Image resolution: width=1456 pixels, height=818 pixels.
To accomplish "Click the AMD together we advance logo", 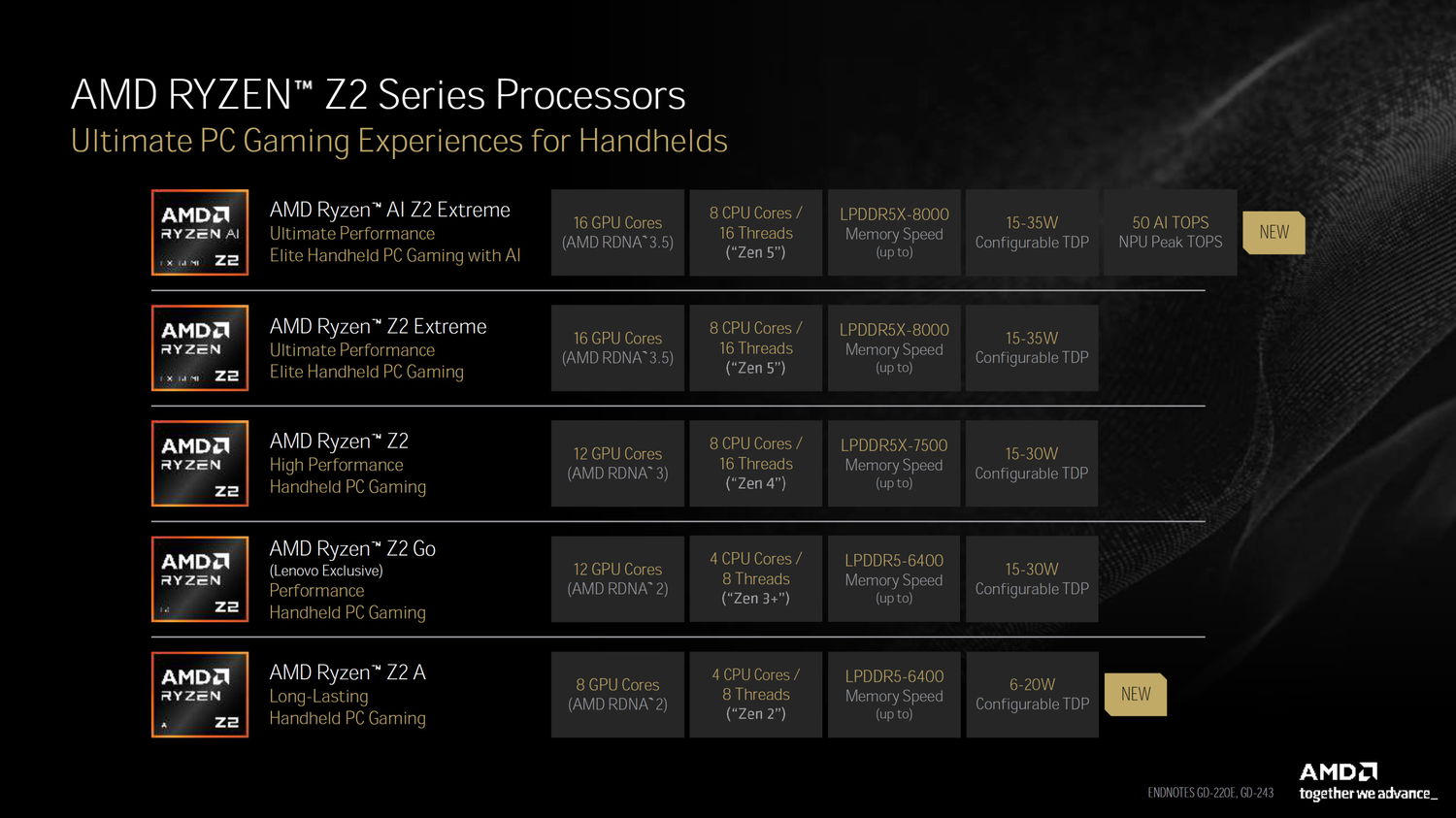I will pos(1367,782).
